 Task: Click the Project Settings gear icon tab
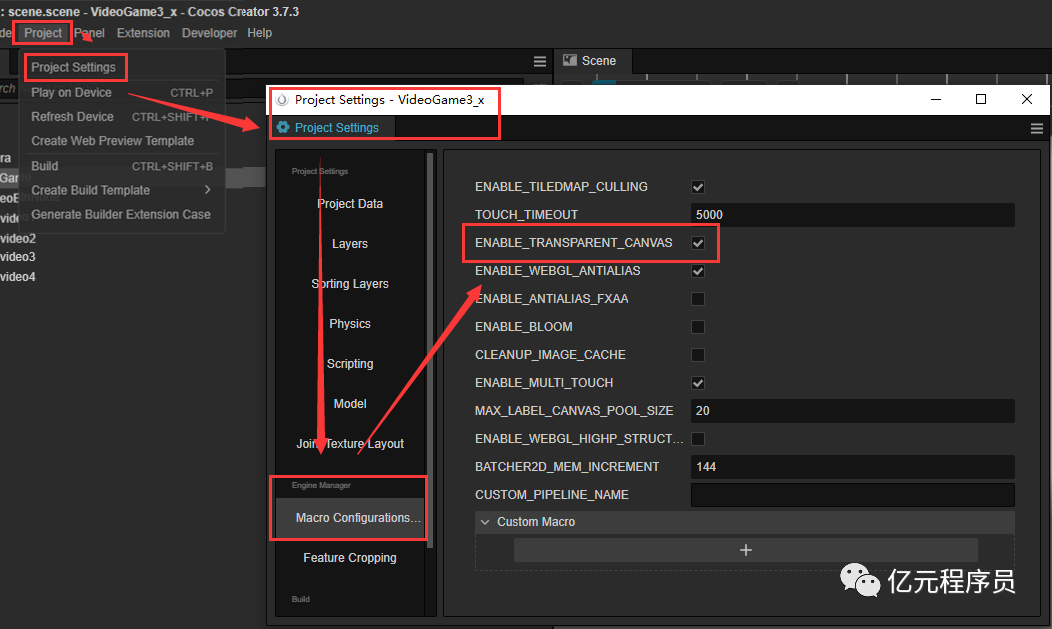point(283,127)
